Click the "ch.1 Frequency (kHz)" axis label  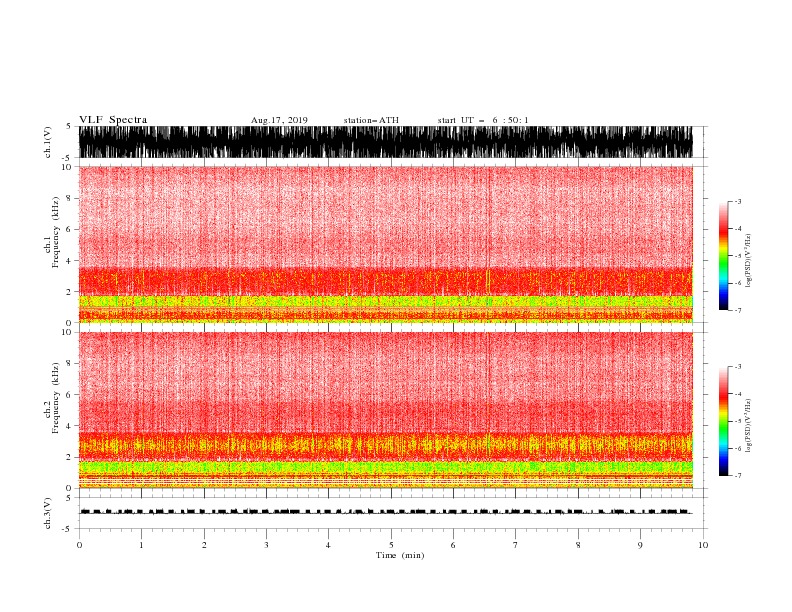pyautogui.click(x=52, y=233)
